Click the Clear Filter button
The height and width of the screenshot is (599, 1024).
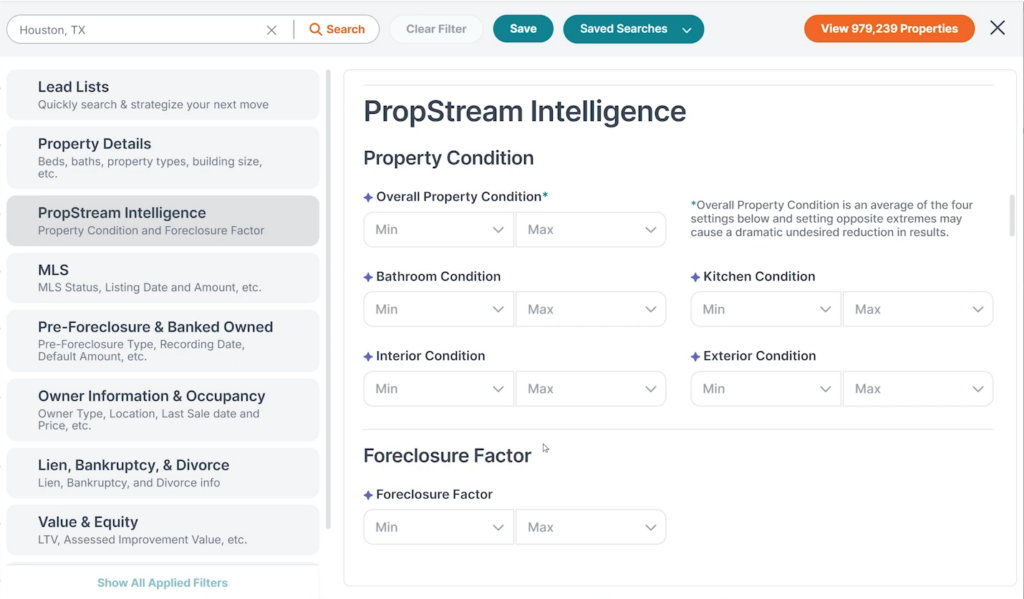436,29
